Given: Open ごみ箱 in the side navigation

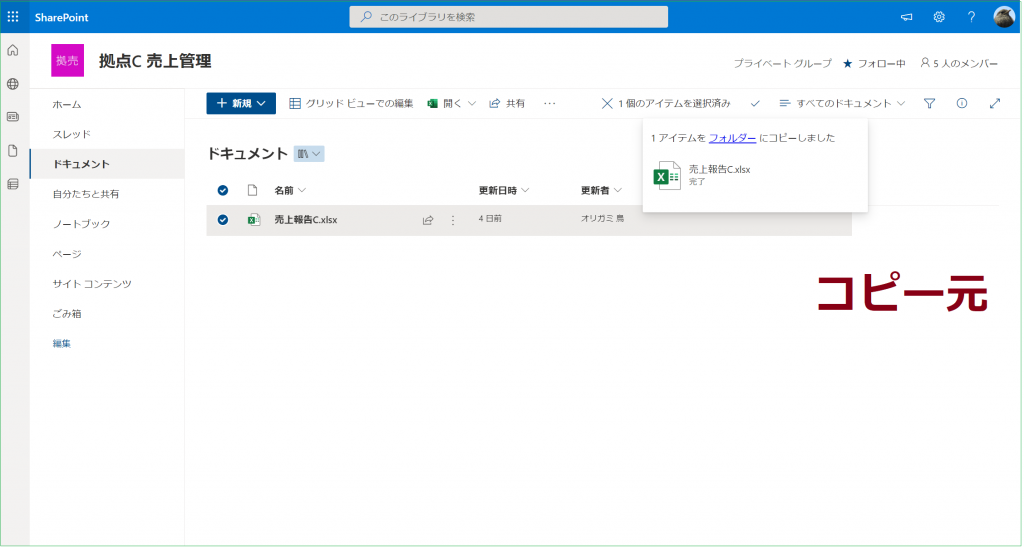Looking at the screenshot, I should click(67, 314).
